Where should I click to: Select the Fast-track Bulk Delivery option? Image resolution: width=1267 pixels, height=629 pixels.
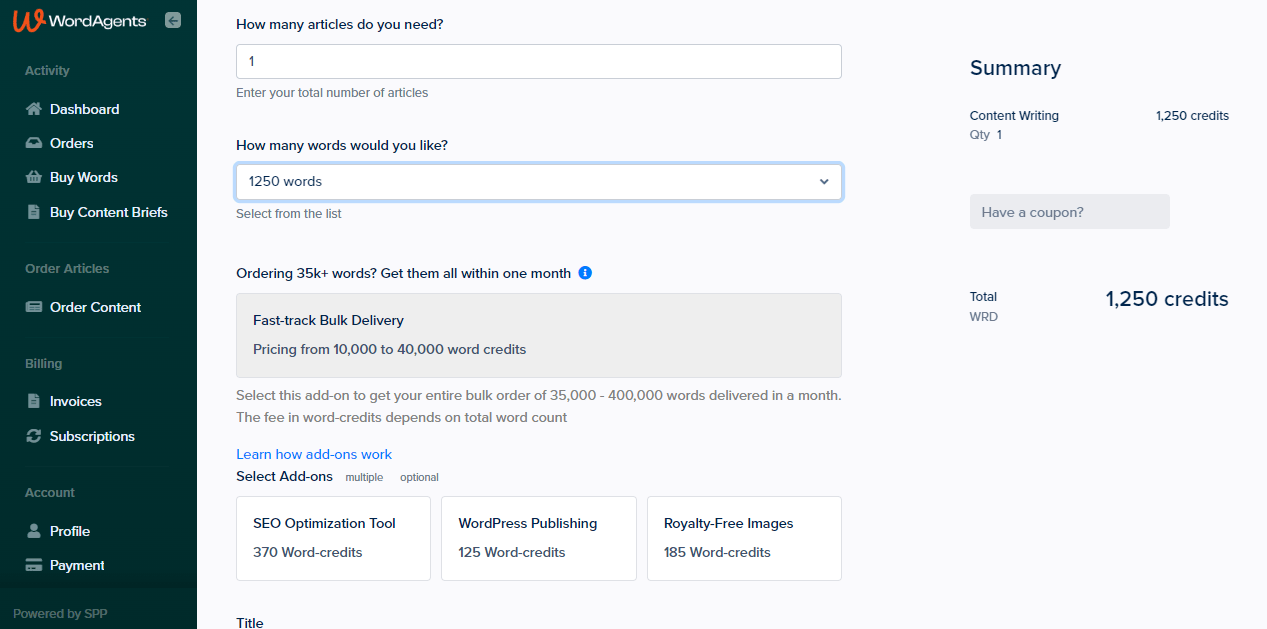point(538,335)
